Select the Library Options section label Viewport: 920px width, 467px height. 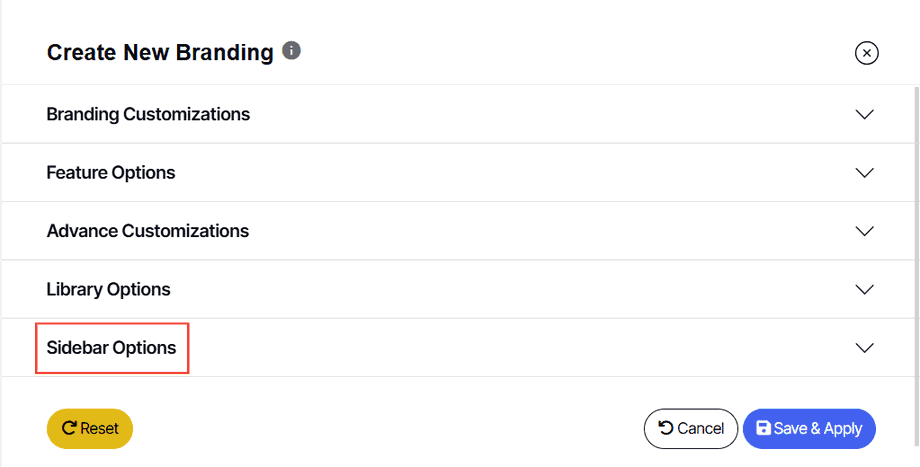(x=108, y=290)
